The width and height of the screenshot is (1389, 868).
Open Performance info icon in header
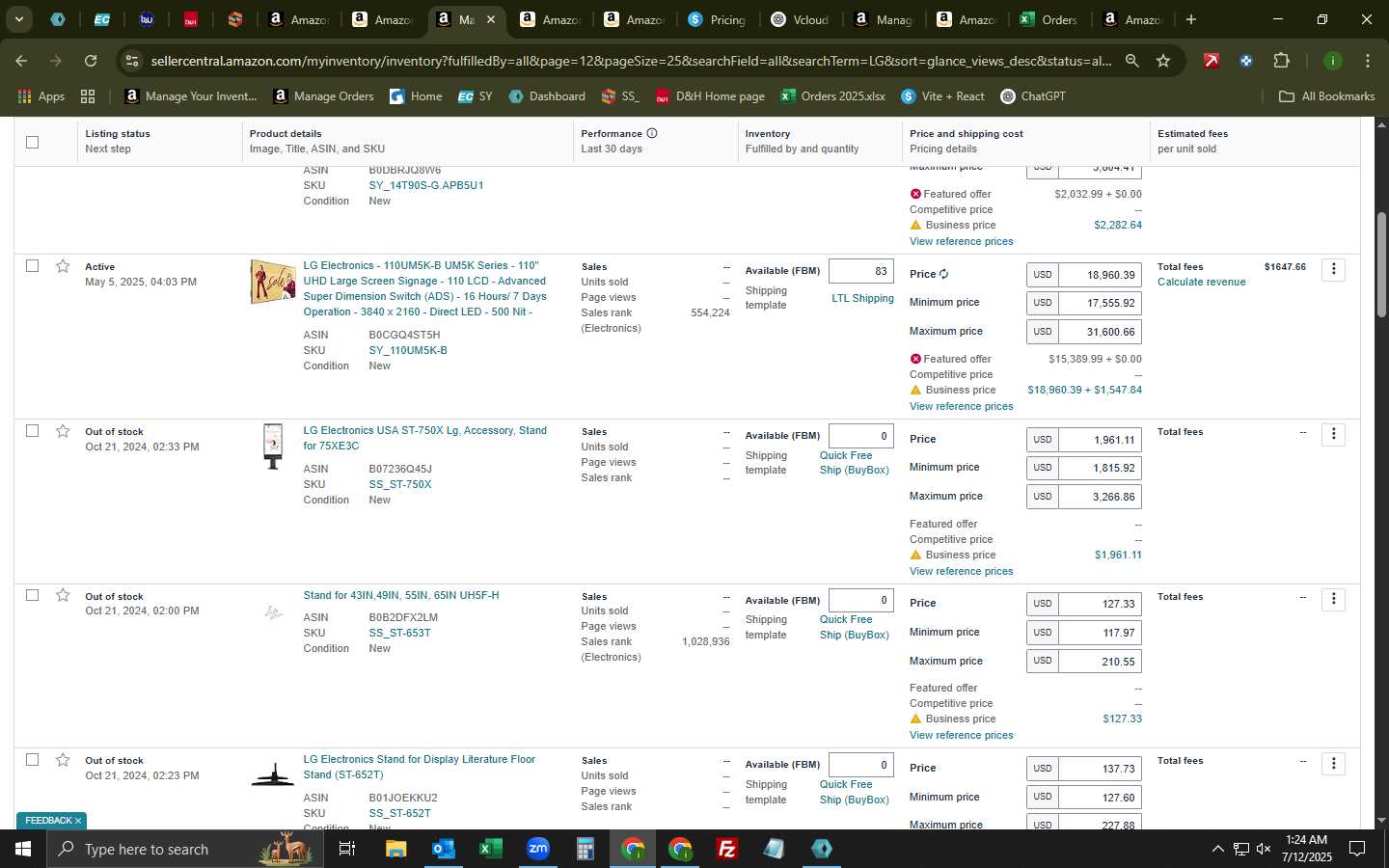[x=652, y=133]
